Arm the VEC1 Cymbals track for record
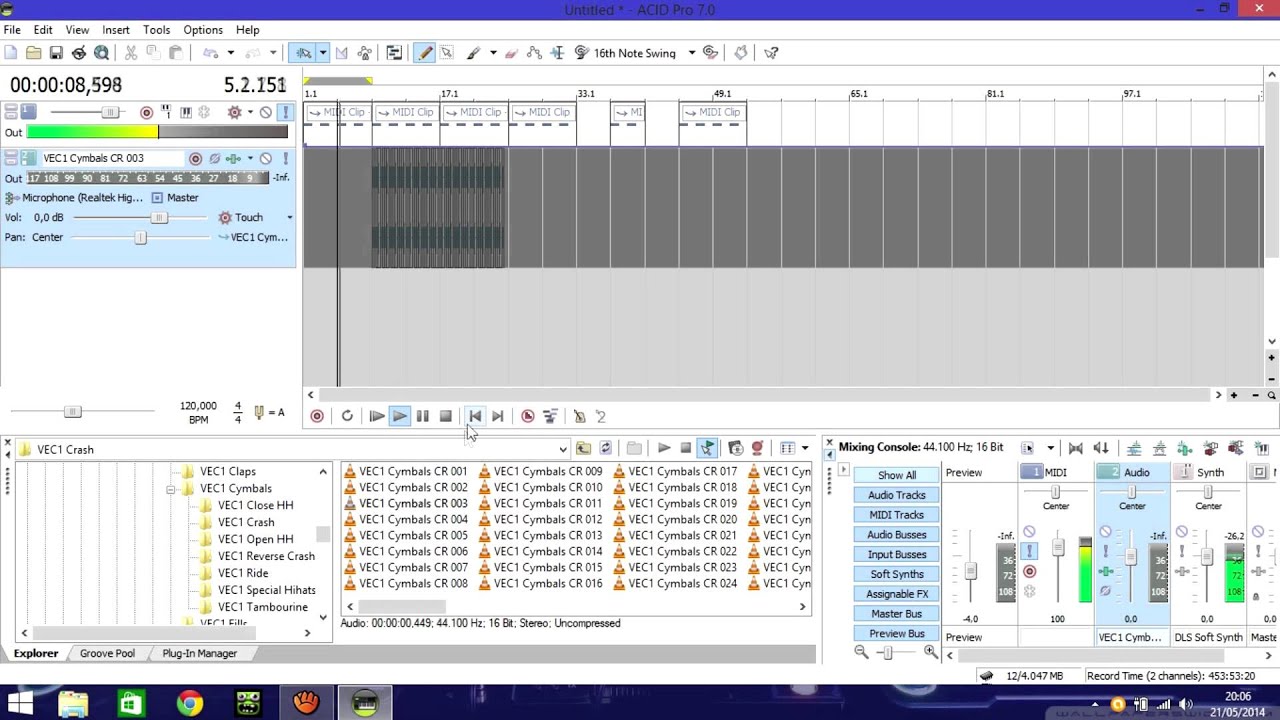 (x=195, y=158)
